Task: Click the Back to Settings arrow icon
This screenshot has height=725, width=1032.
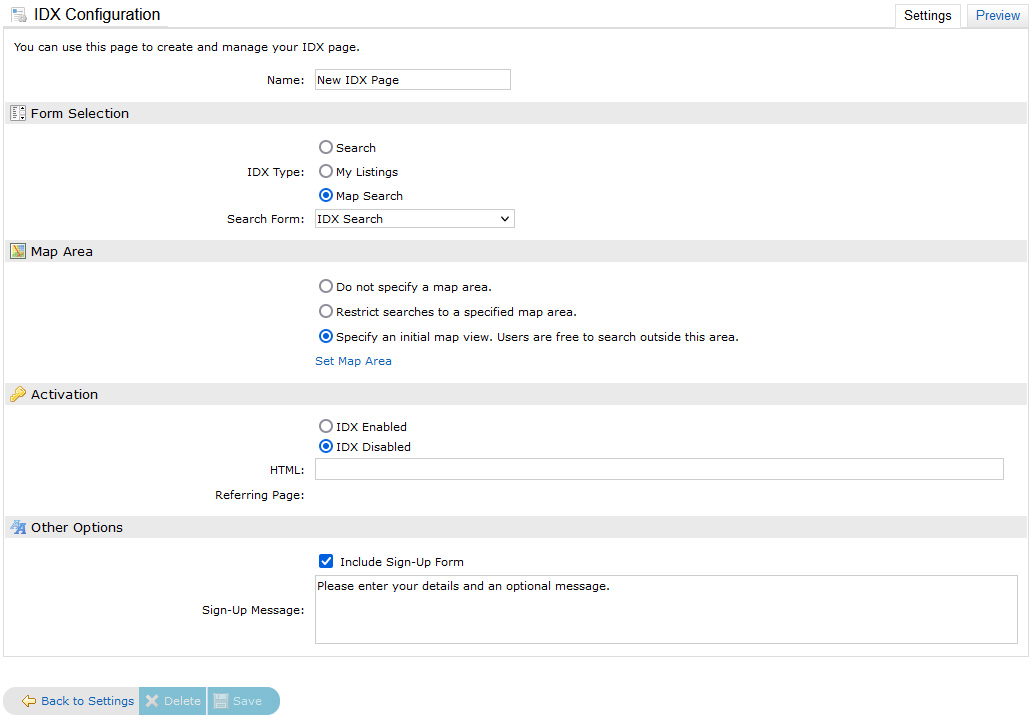Action: point(29,701)
